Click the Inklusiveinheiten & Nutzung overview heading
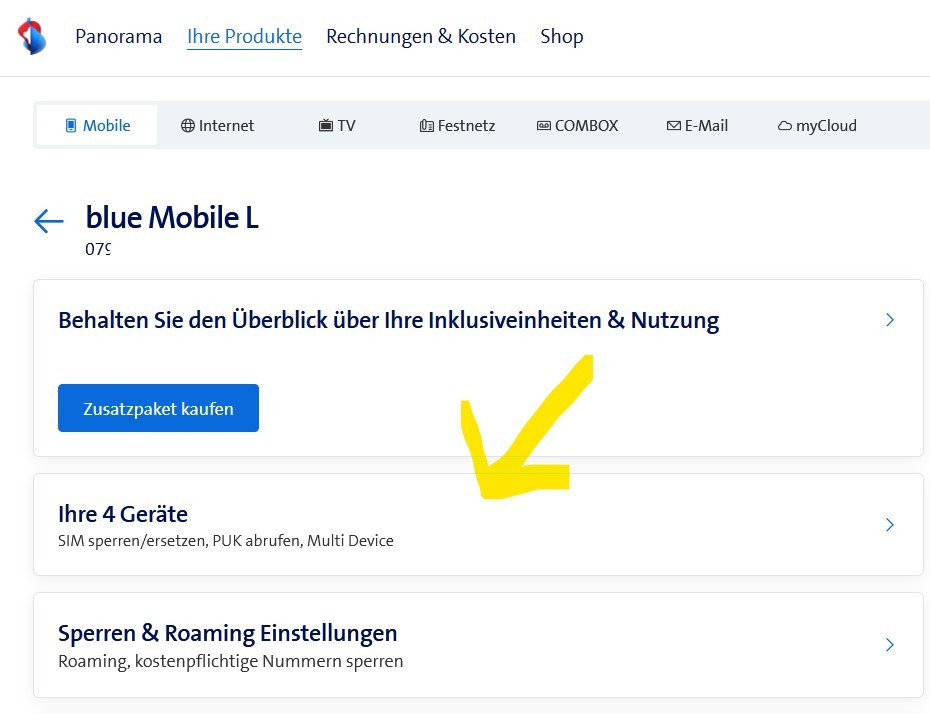This screenshot has height=714, width=930. pos(388,320)
